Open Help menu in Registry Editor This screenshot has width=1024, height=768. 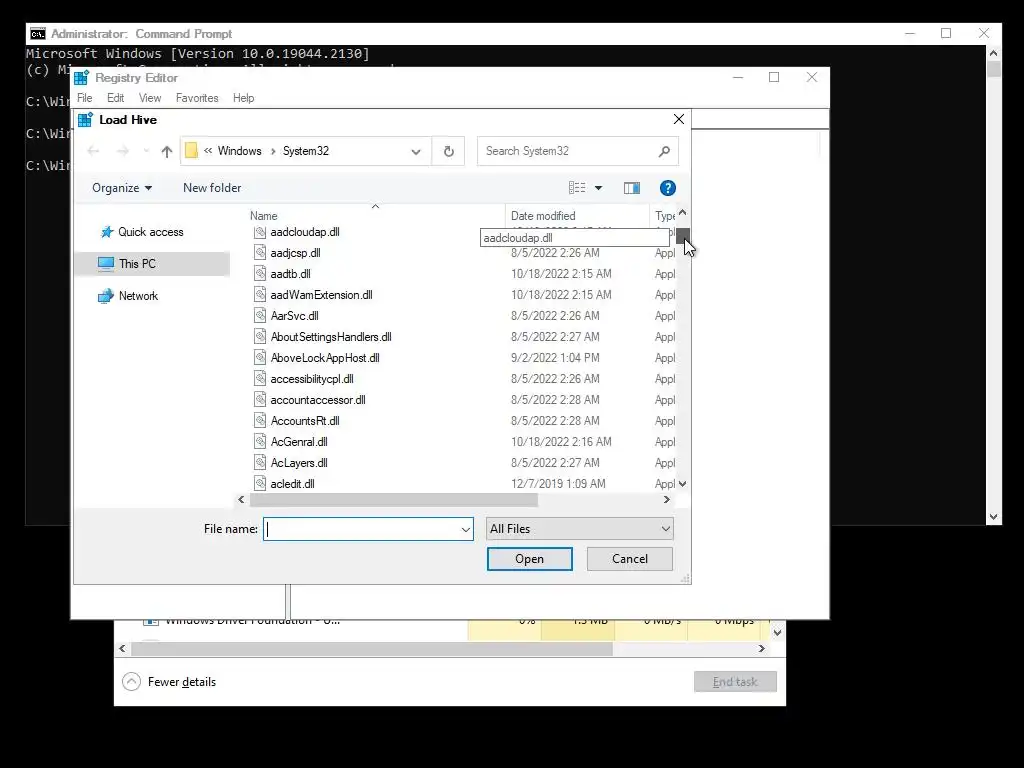tap(244, 98)
